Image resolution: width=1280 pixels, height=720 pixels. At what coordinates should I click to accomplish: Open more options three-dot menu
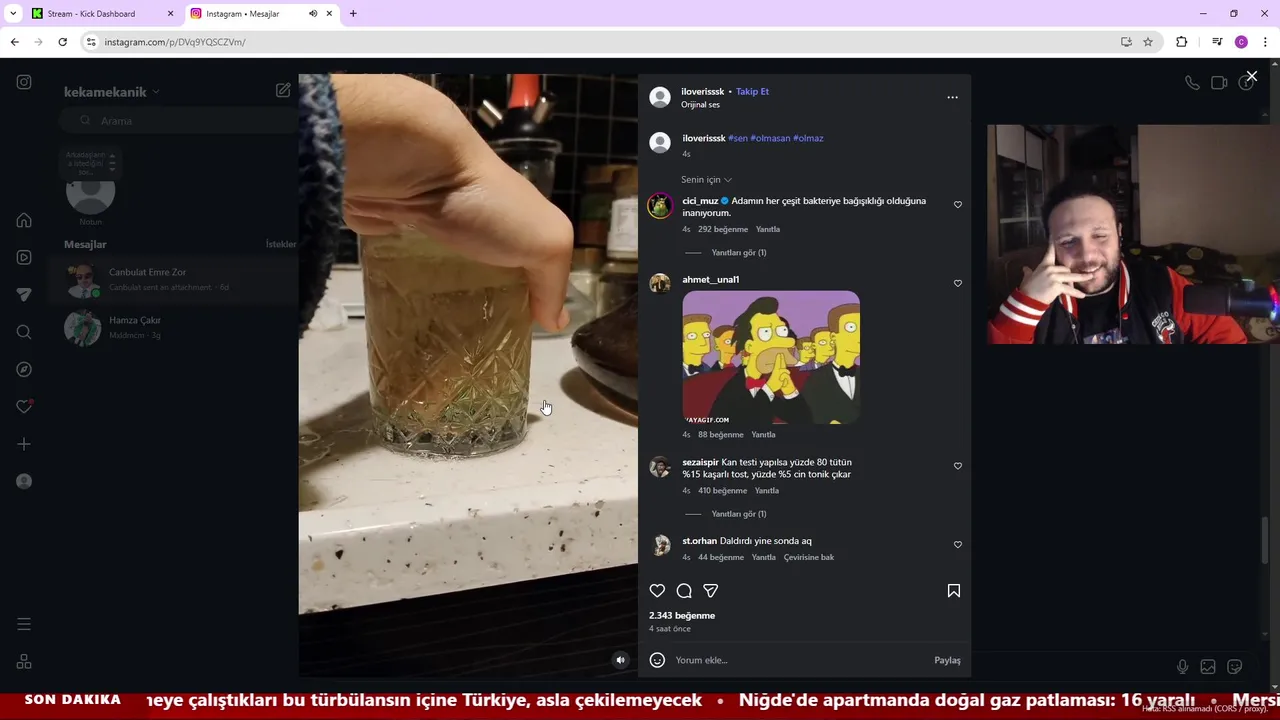952,97
